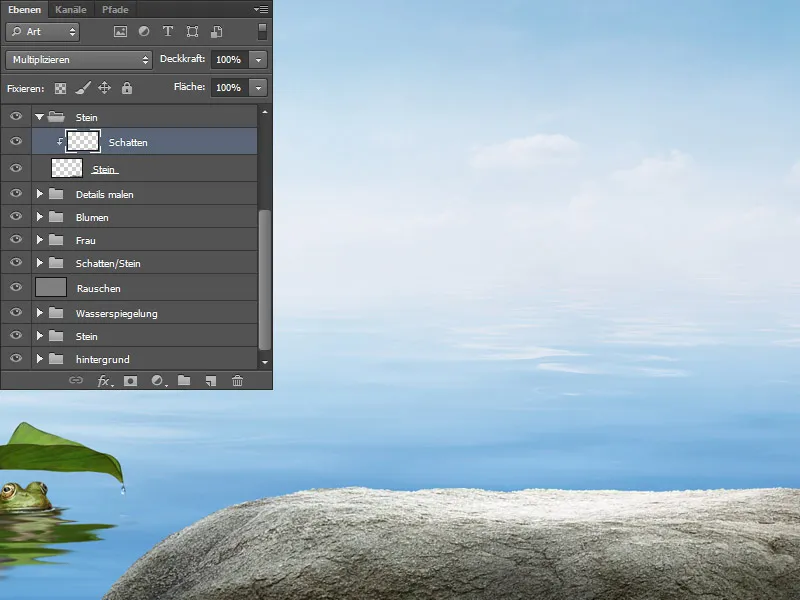Open the Fläche slider arrow
The image size is (800, 600).
[x=258, y=88]
